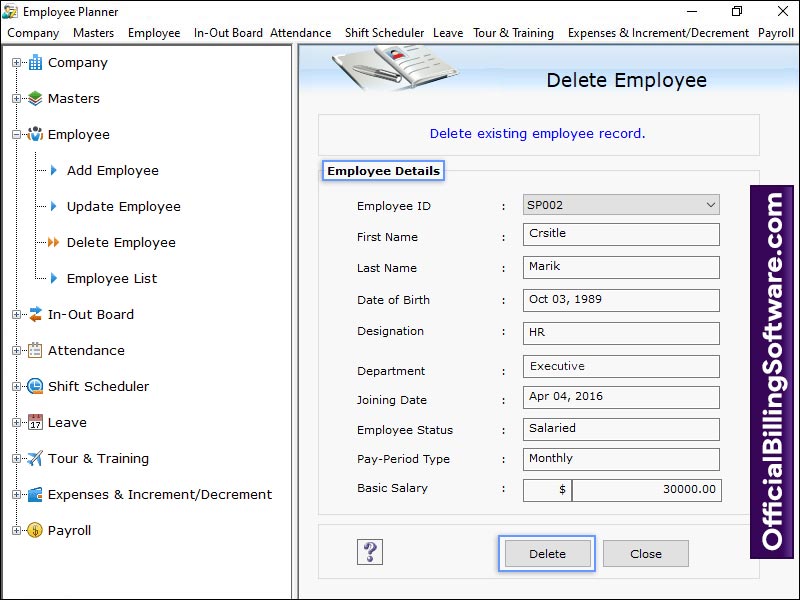Viewport: 800px width, 600px height.
Task: Open the Attendance menu in menu bar
Action: pyautogui.click(x=300, y=33)
